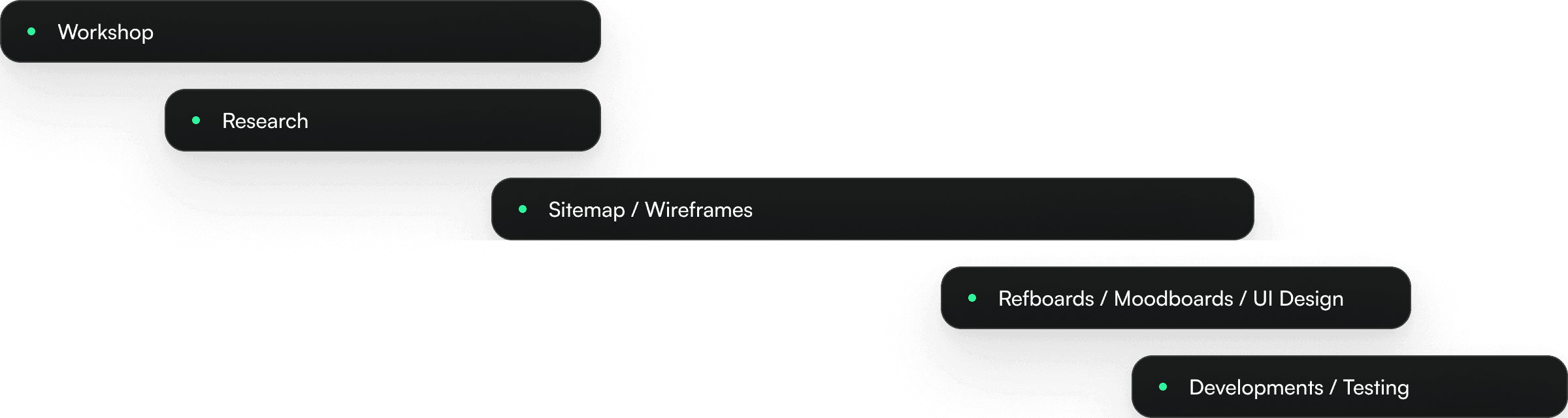Click the green dot beside Sitemap / Wireframes
This screenshot has width=1568, height=418.
point(523,209)
